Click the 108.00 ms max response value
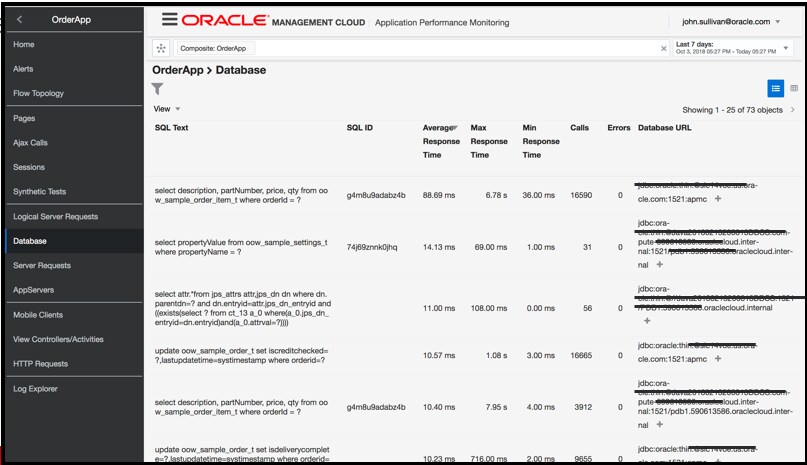The image size is (807, 465). point(489,308)
